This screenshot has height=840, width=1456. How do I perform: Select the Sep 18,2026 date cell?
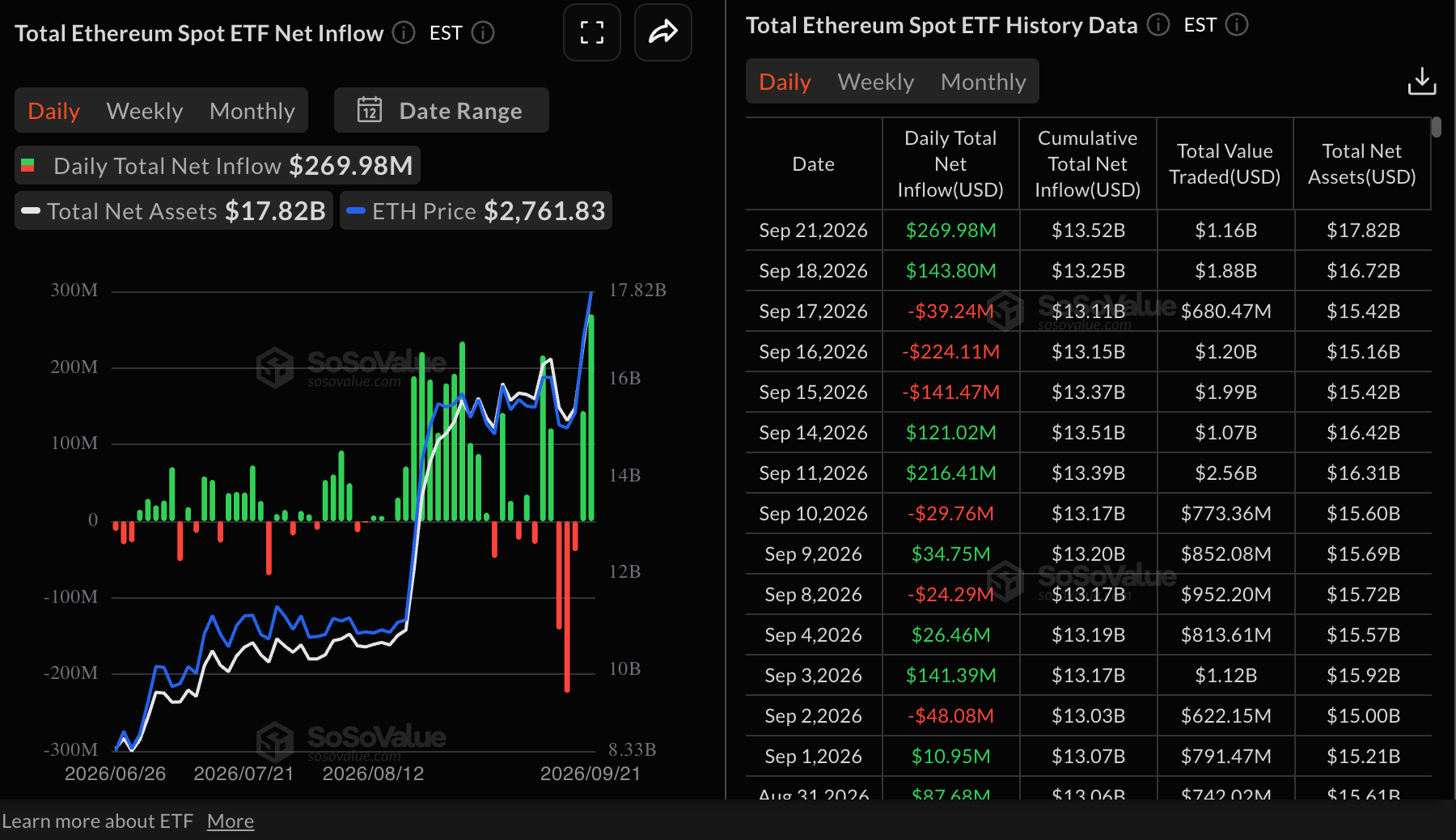coord(814,271)
